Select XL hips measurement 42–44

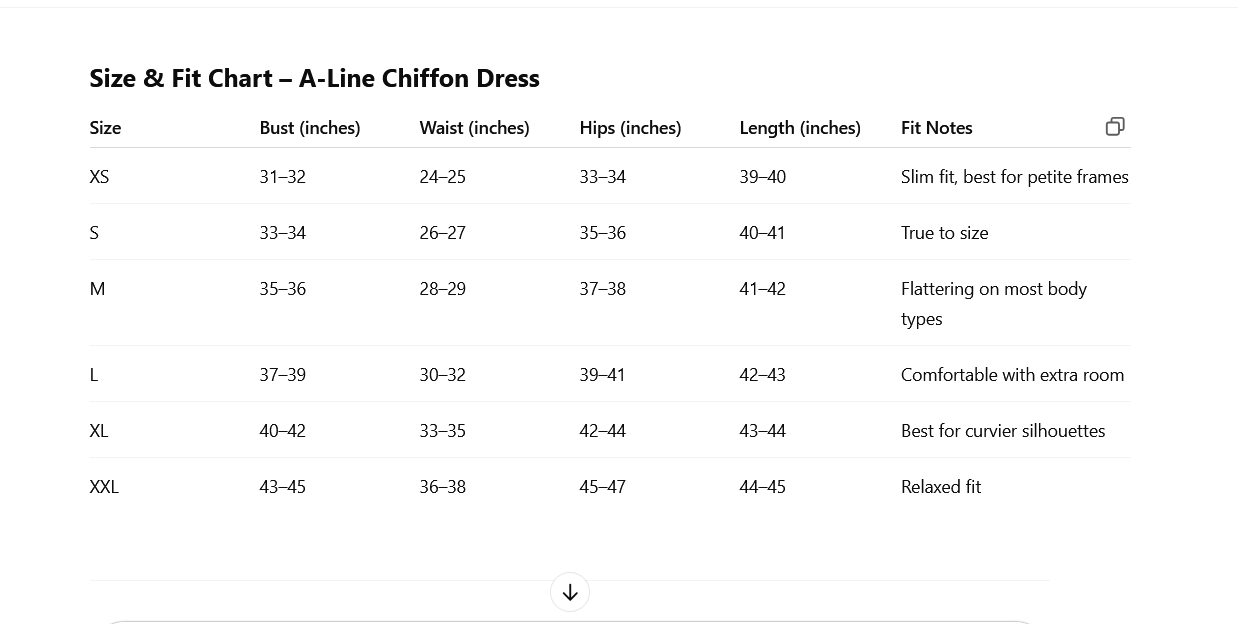(x=602, y=431)
